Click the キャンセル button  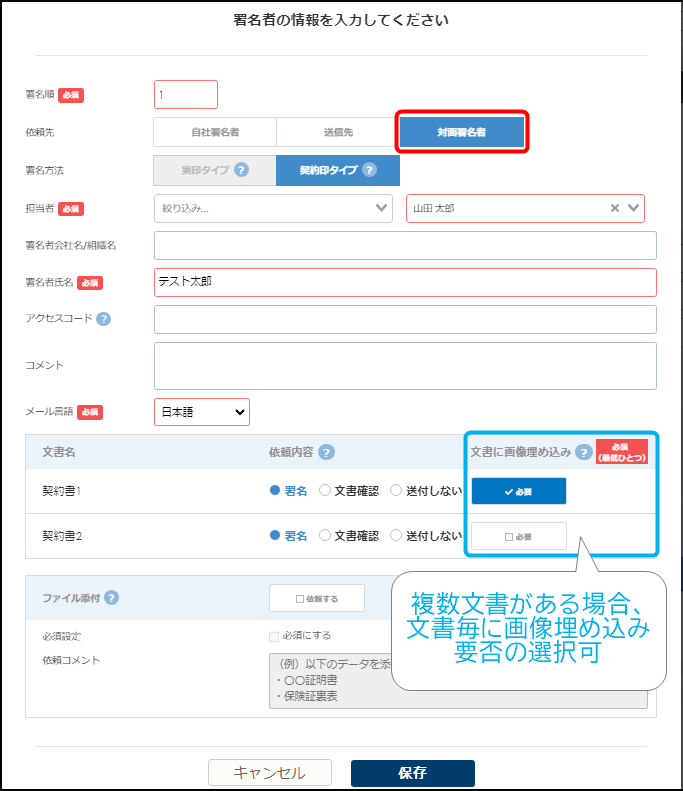pyautogui.click(x=270, y=773)
